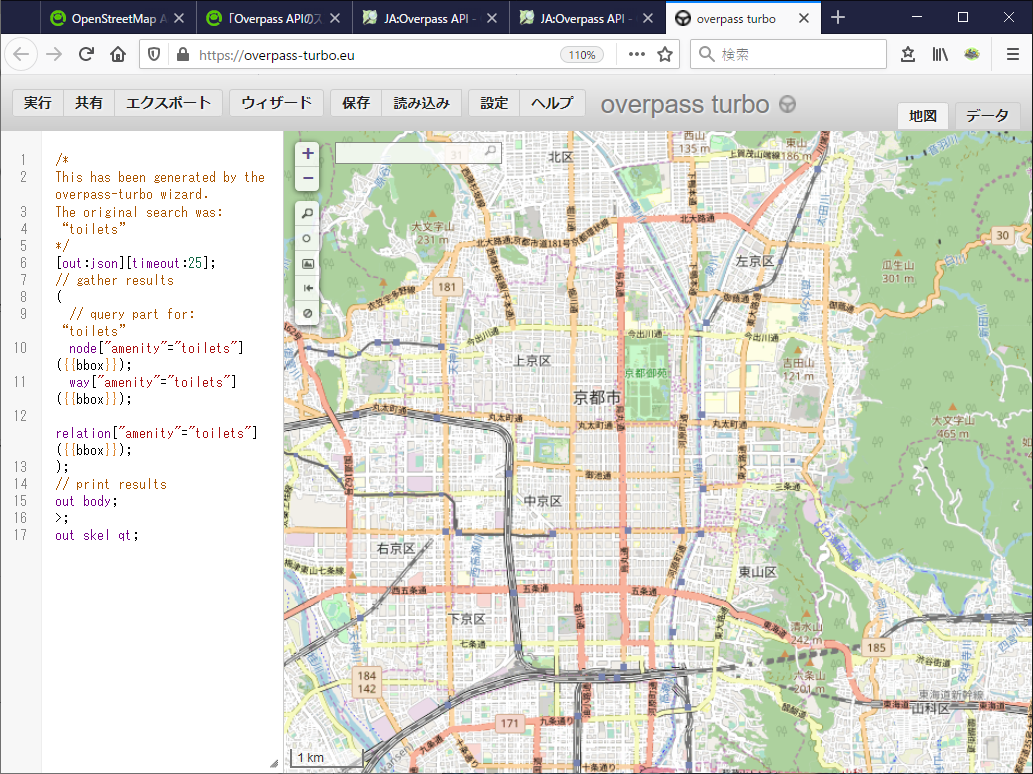
Task: Go forward to the next page
Action: (54, 54)
